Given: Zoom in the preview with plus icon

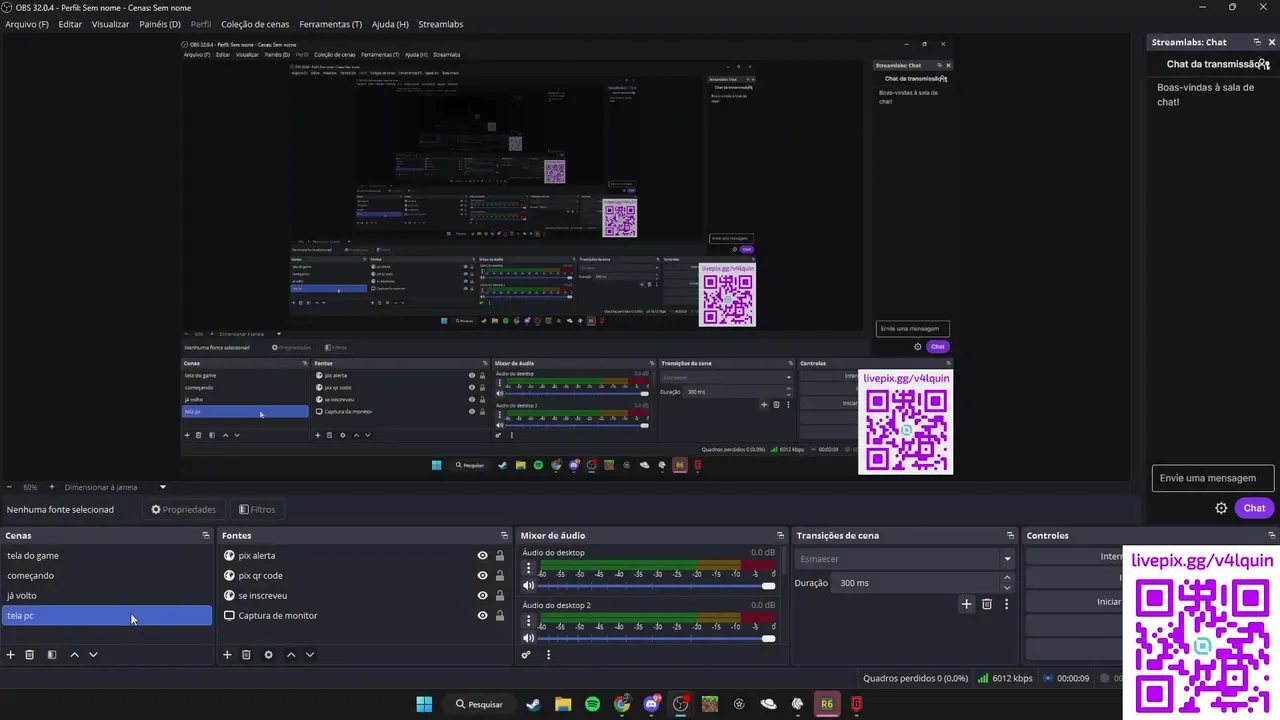Looking at the screenshot, I should click(51, 487).
